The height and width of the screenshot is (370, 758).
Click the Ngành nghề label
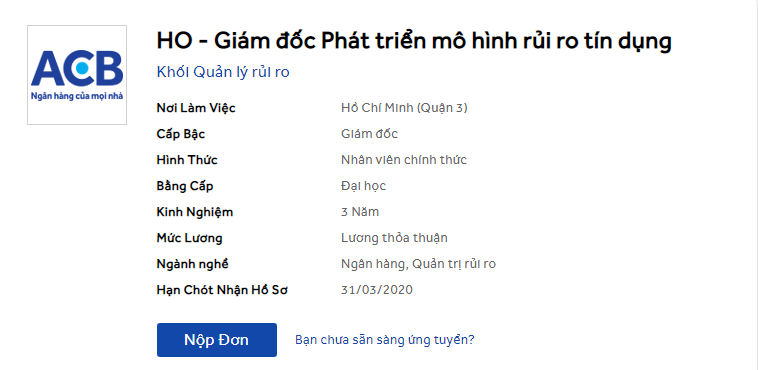click(192, 265)
